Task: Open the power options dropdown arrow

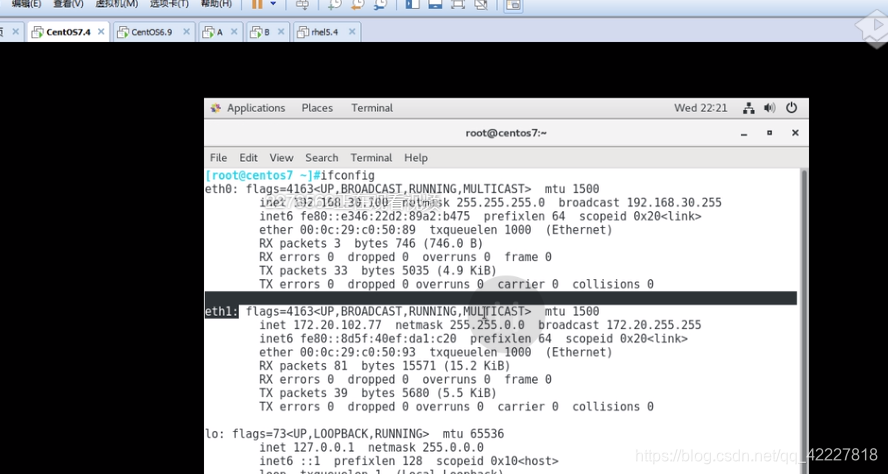Action: (x=273, y=4)
